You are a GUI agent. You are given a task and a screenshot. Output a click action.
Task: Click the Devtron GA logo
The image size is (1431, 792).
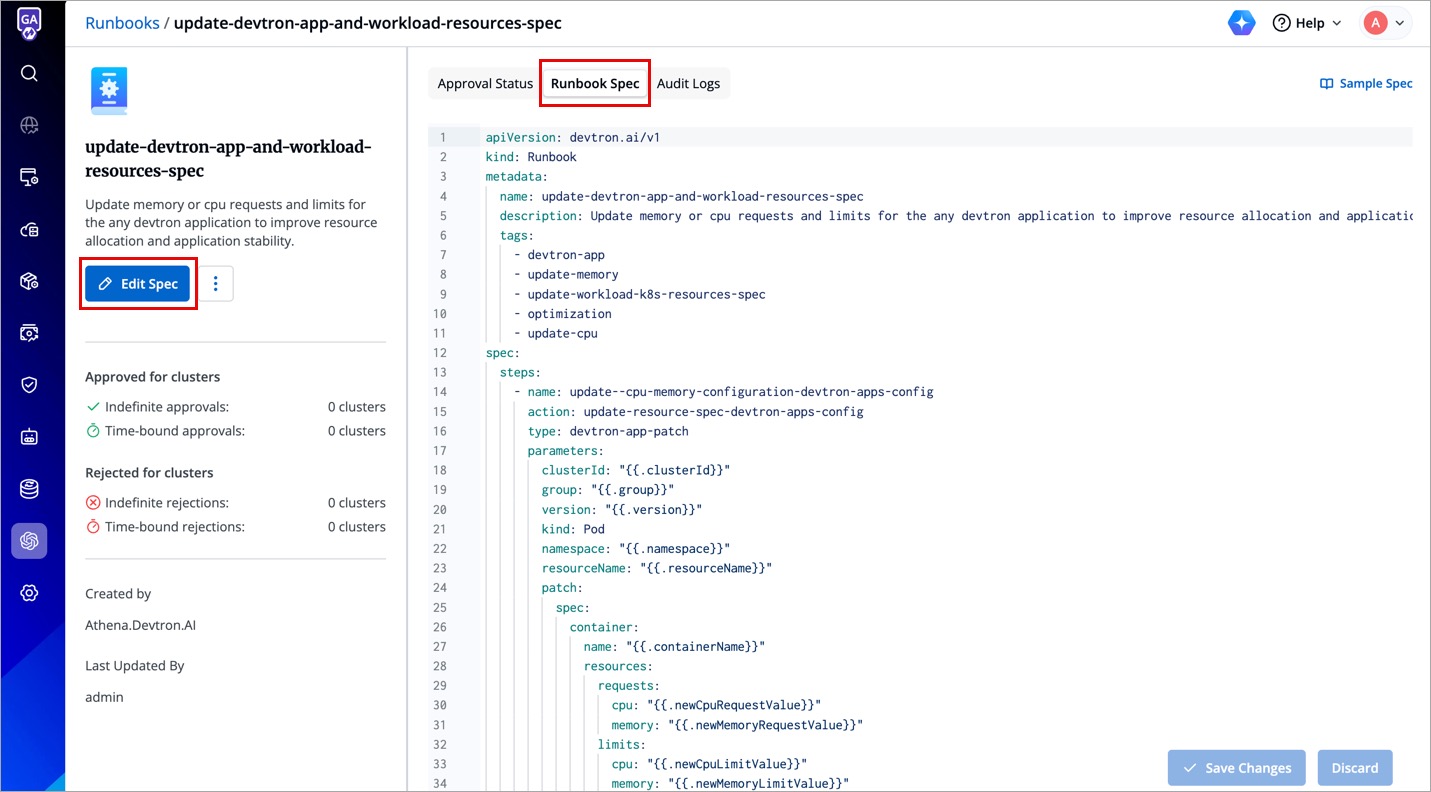coord(29,22)
